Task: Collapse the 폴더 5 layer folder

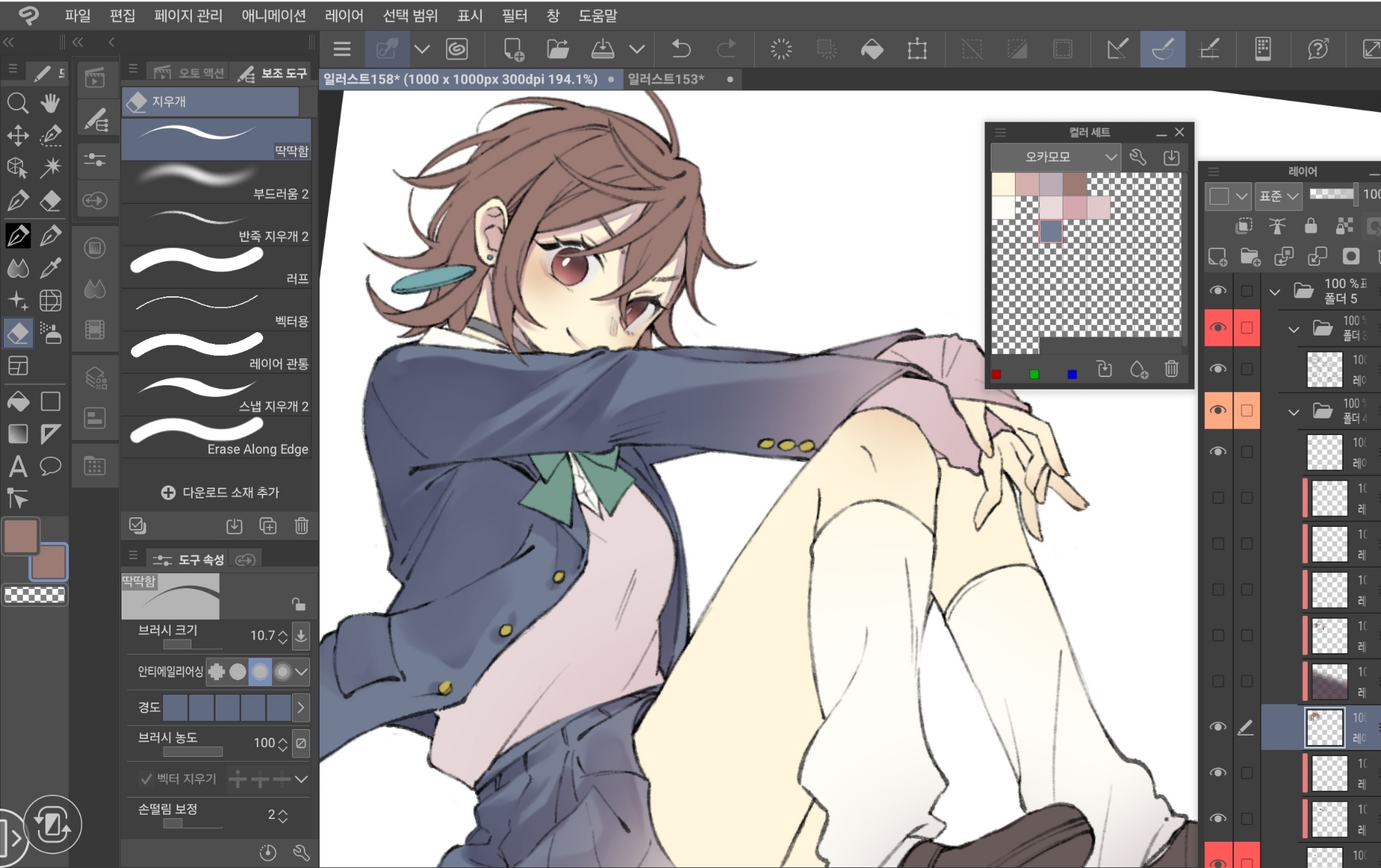Action: 1275,291
